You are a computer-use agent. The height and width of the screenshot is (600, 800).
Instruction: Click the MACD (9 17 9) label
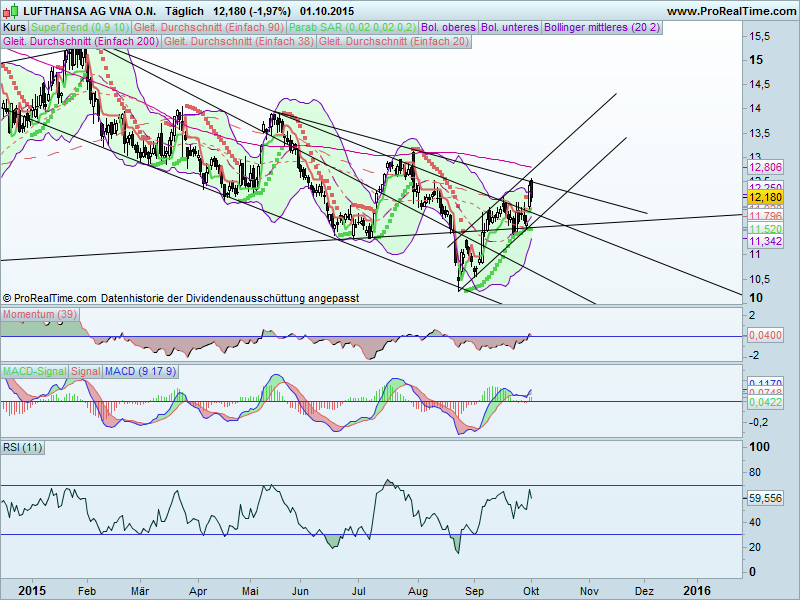(140, 371)
